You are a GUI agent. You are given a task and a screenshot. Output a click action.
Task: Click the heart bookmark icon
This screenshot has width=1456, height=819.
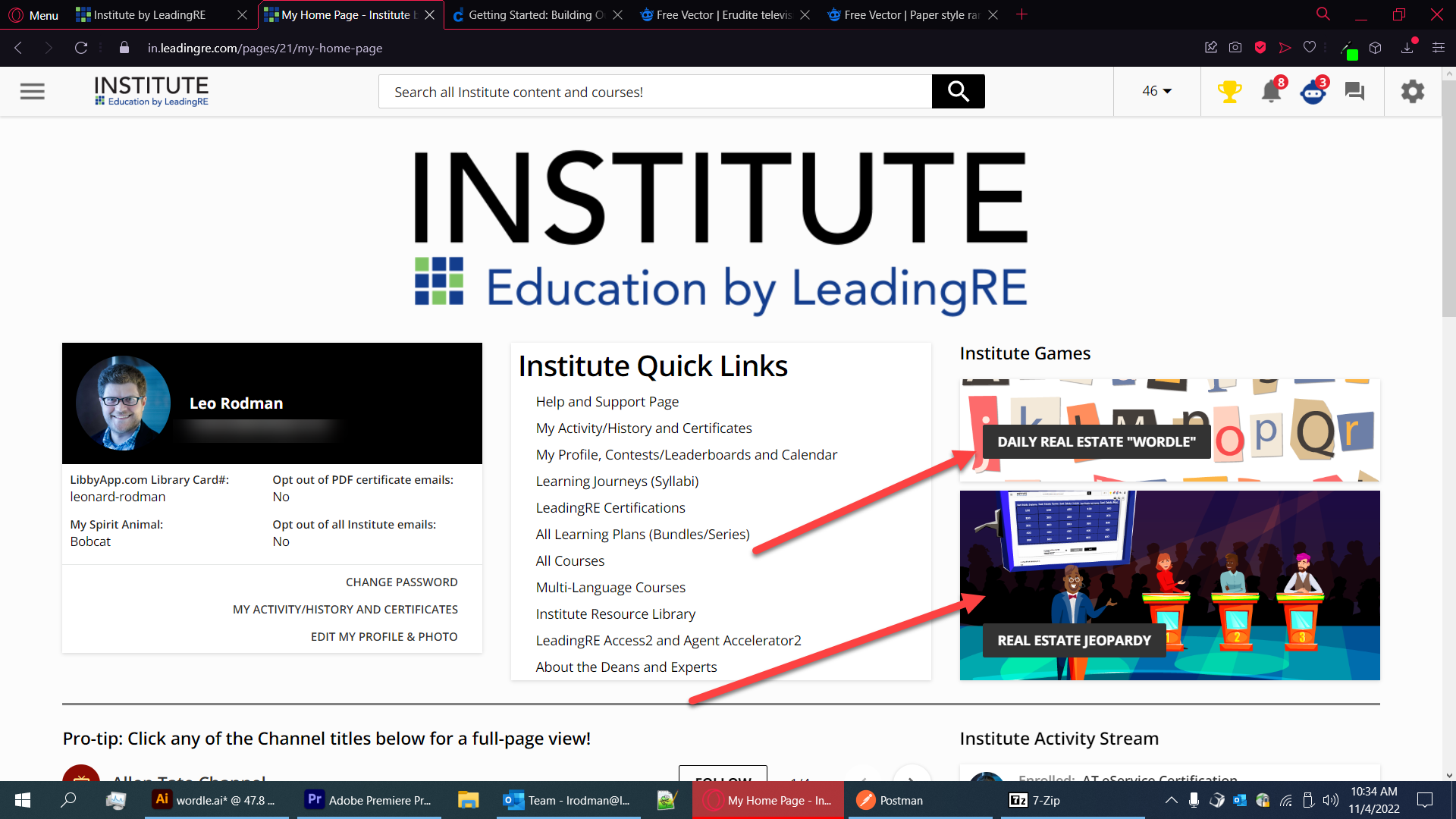coord(1310,48)
